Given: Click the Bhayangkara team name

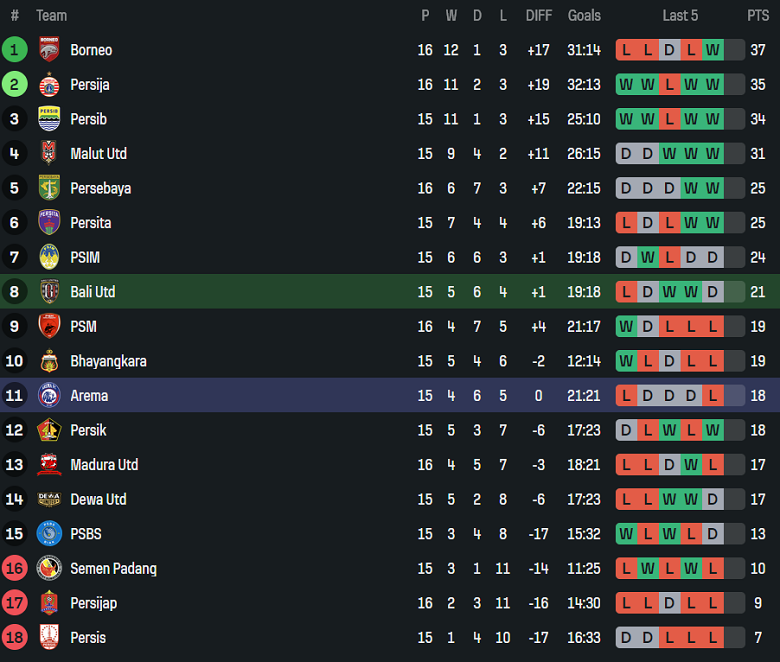Looking at the screenshot, I should coord(108,361).
